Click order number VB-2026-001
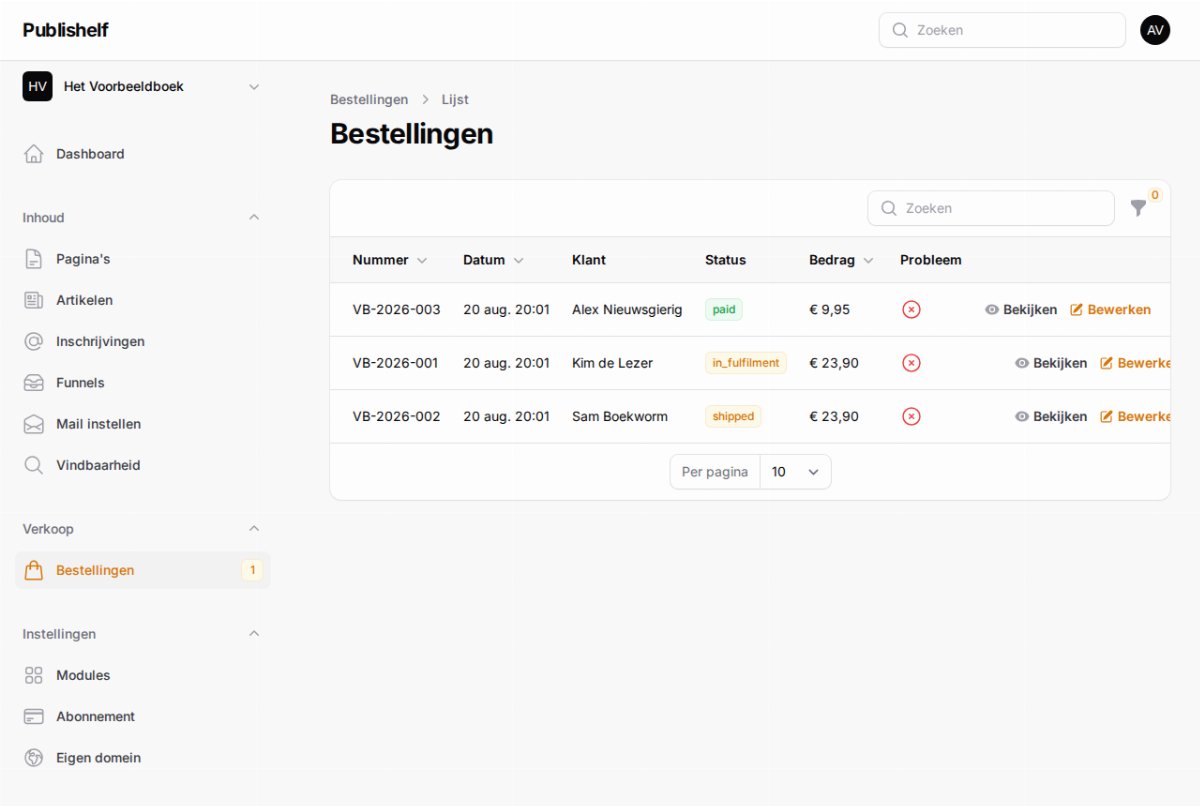 (x=395, y=363)
